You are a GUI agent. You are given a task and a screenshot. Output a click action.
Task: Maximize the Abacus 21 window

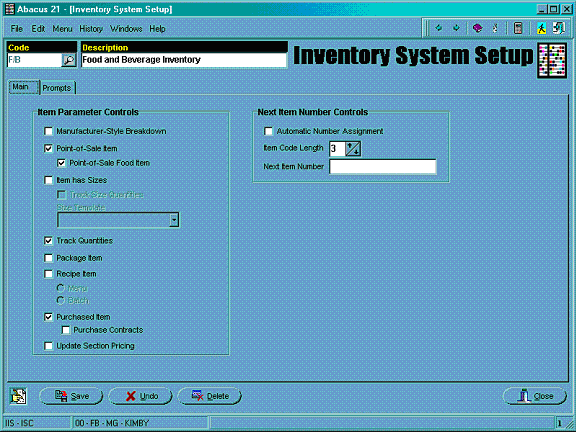click(553, 9)
